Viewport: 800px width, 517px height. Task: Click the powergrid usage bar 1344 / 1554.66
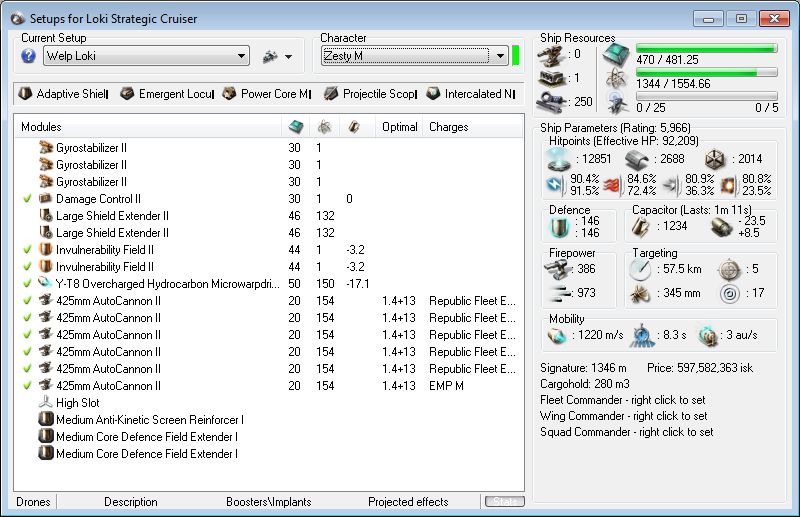(707, 72)
